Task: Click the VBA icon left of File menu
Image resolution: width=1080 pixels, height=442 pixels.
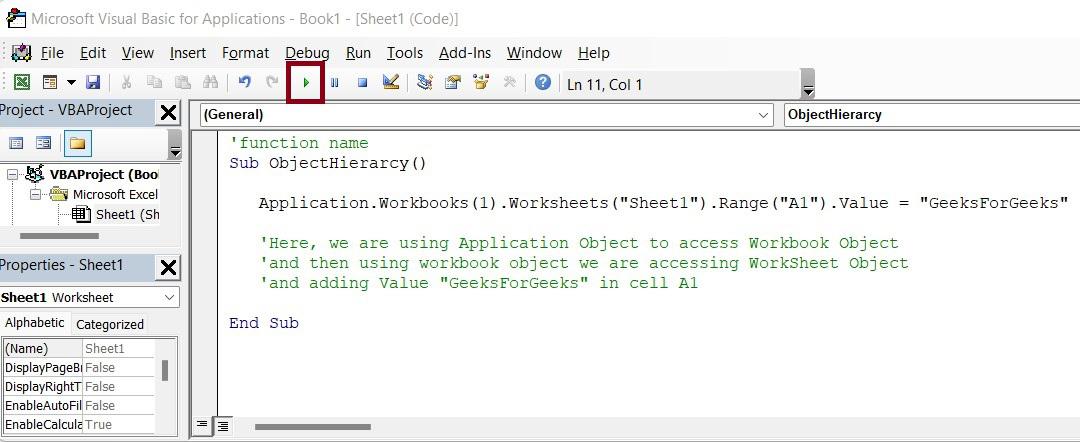Action: [21, 53]
